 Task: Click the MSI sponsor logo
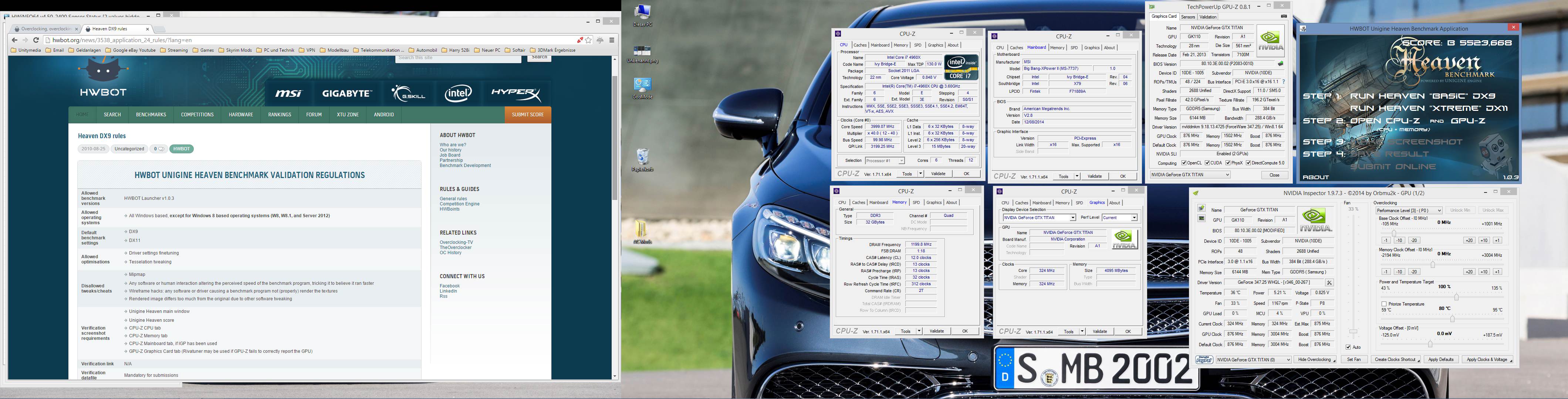288,94
